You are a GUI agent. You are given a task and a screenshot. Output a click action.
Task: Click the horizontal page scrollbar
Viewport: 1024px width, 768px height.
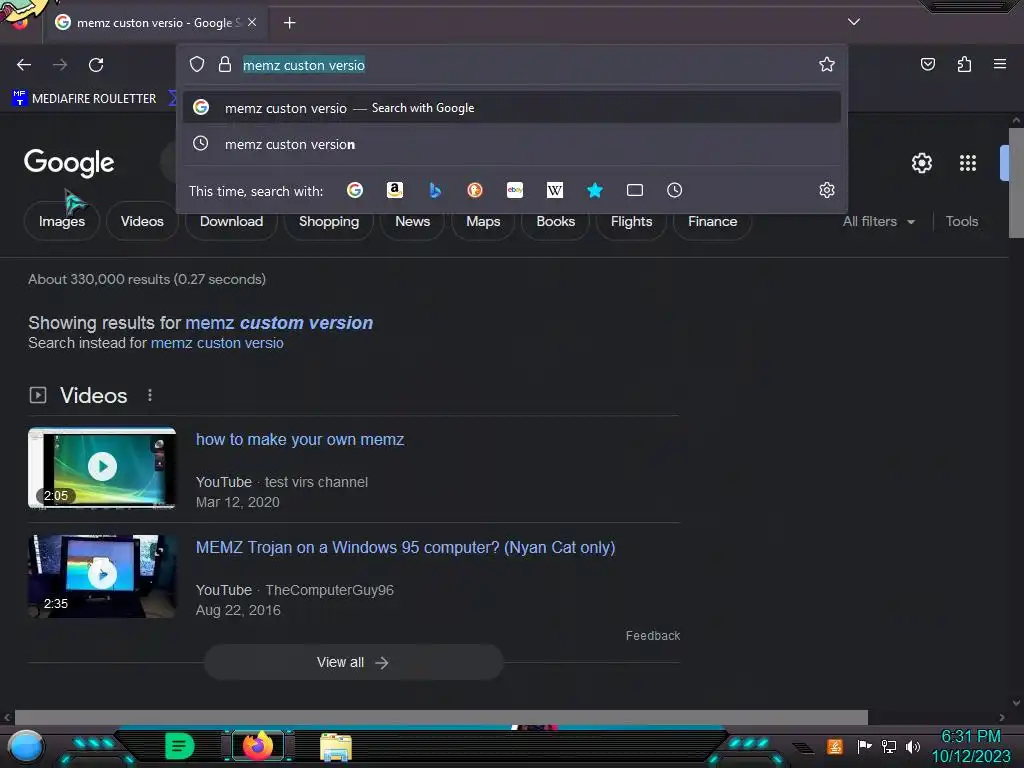[441, 717]
